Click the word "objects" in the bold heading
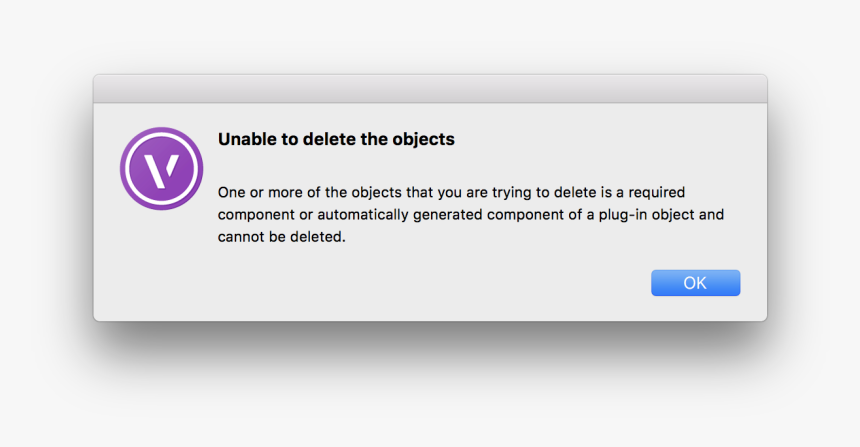This screenshot has height=447, width=860. 423,139
